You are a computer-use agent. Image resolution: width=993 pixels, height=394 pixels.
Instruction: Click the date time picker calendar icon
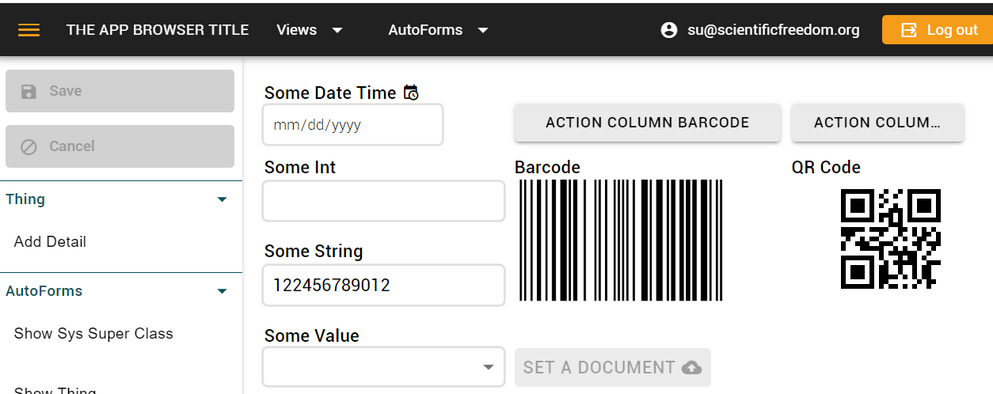coord(411,92)
